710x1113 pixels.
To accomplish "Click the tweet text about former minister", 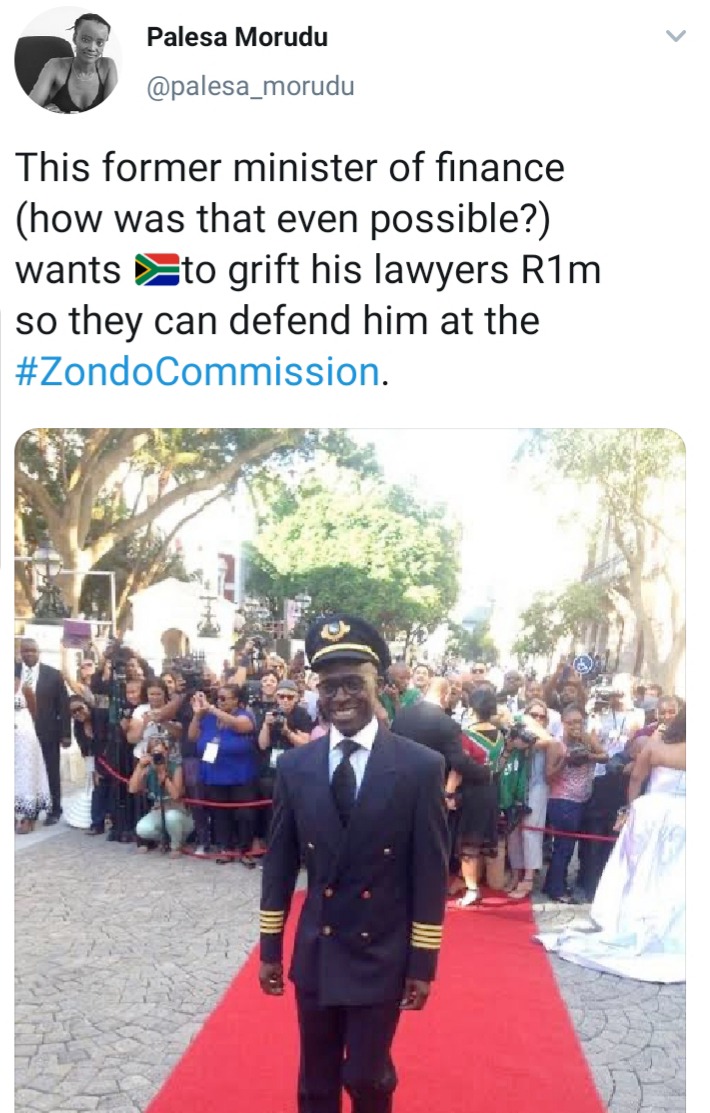I will tap(307, 270).
